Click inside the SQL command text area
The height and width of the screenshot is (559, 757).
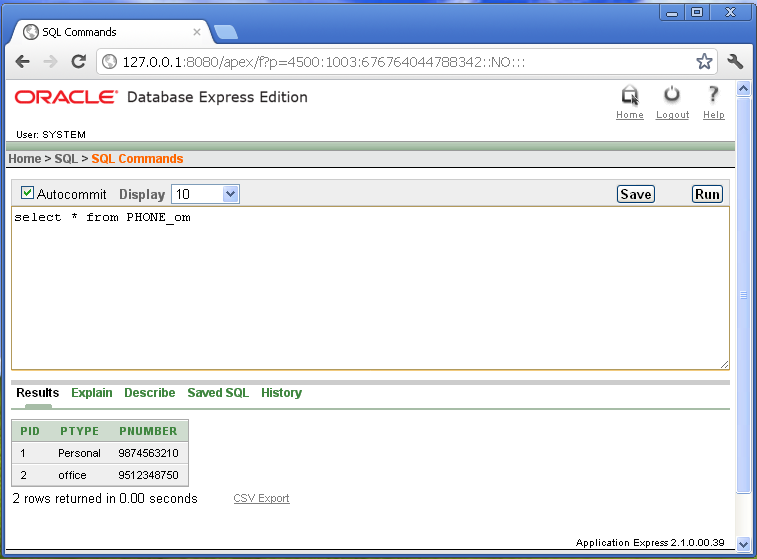pos(370,288)
